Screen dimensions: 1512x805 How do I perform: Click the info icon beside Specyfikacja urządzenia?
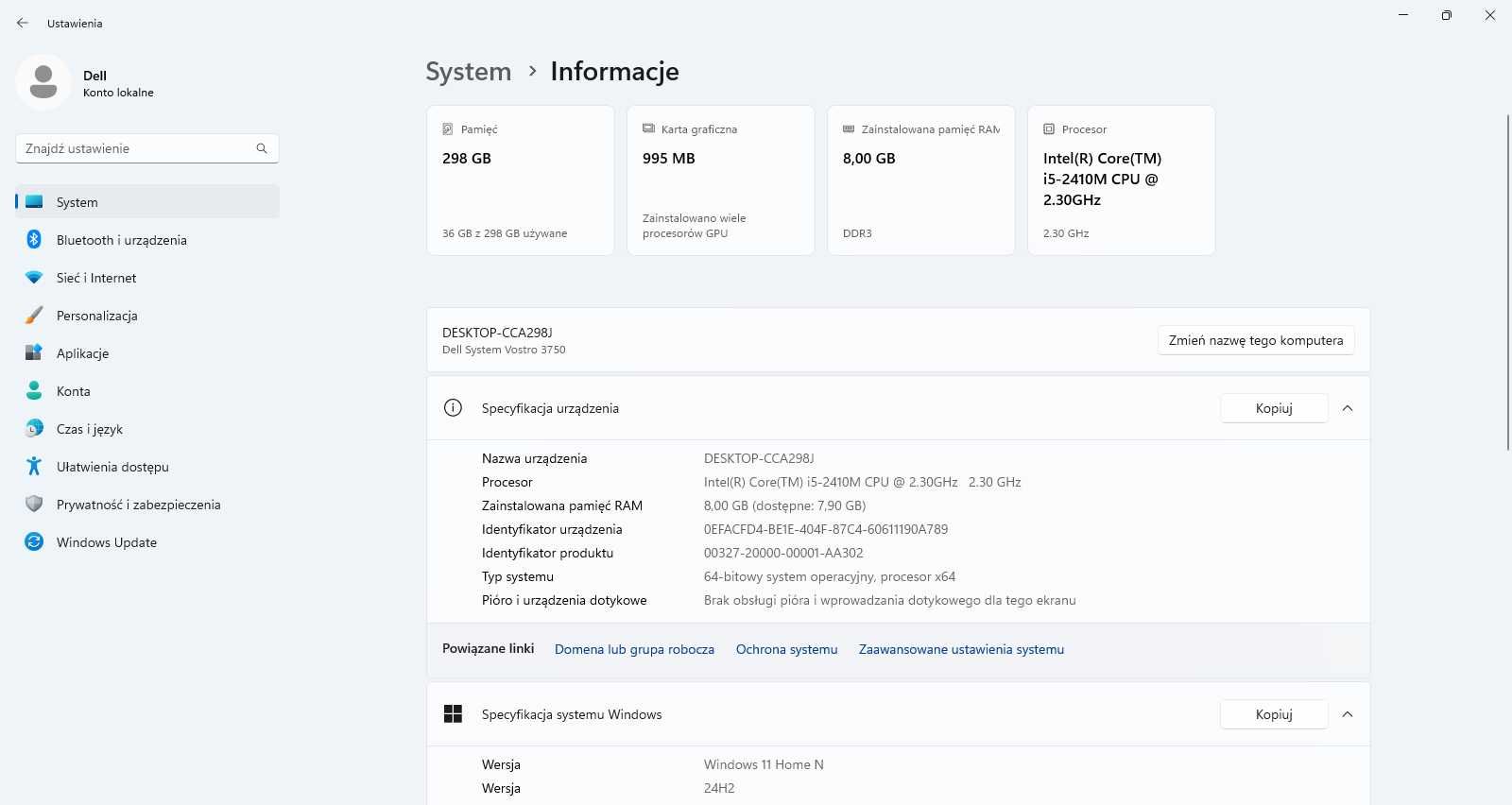453,408
